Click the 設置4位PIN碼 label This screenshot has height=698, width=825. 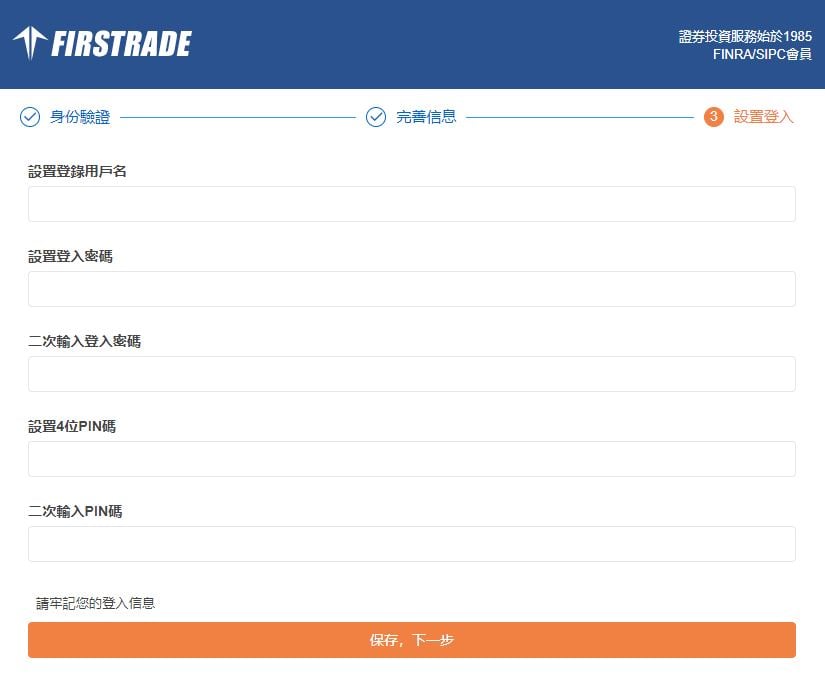point(72,427)
